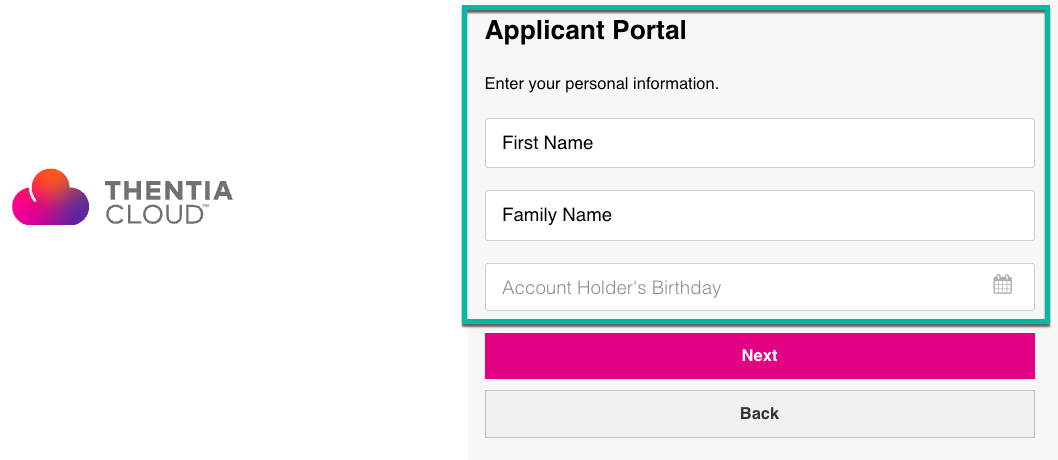Click the Applicant Portal heading
This screenshot has height=460, width=1058.
click(x=586, y=31)
